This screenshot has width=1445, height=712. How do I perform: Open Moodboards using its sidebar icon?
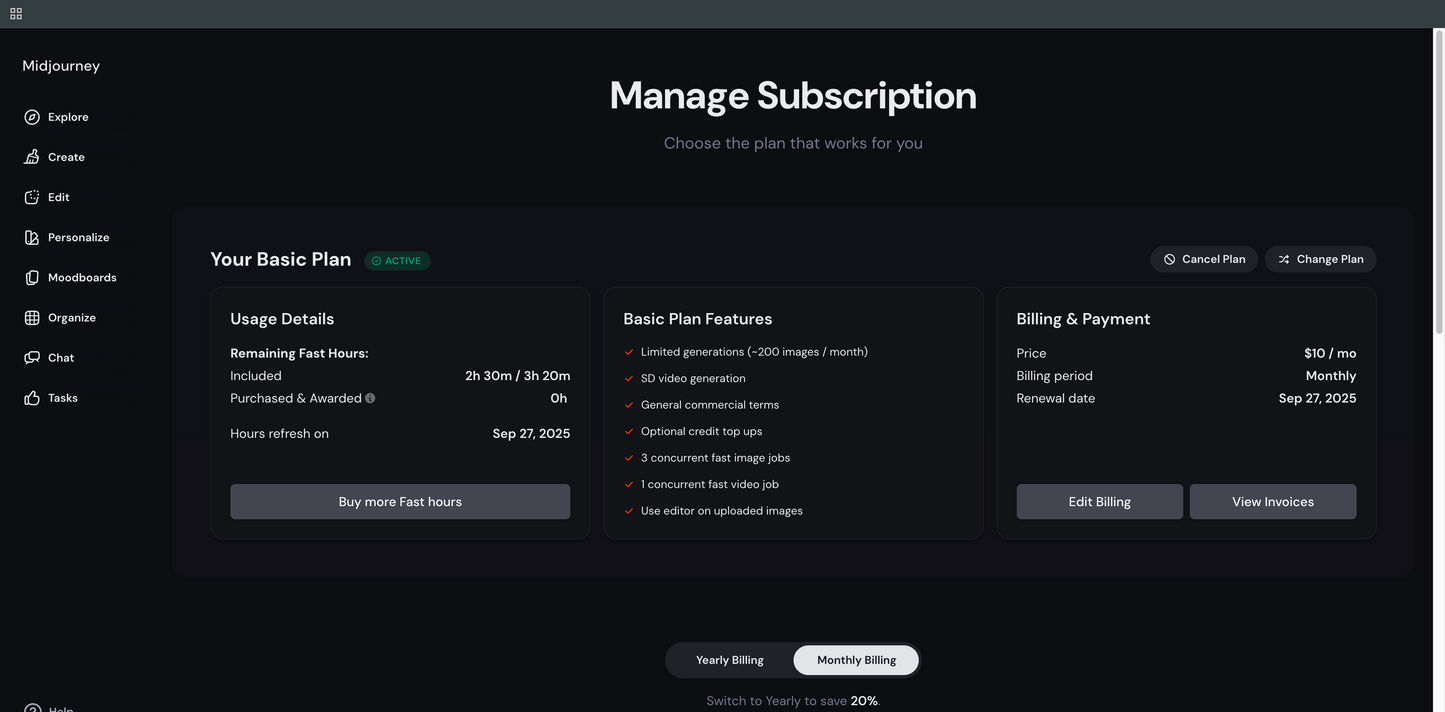pos(32,277)
